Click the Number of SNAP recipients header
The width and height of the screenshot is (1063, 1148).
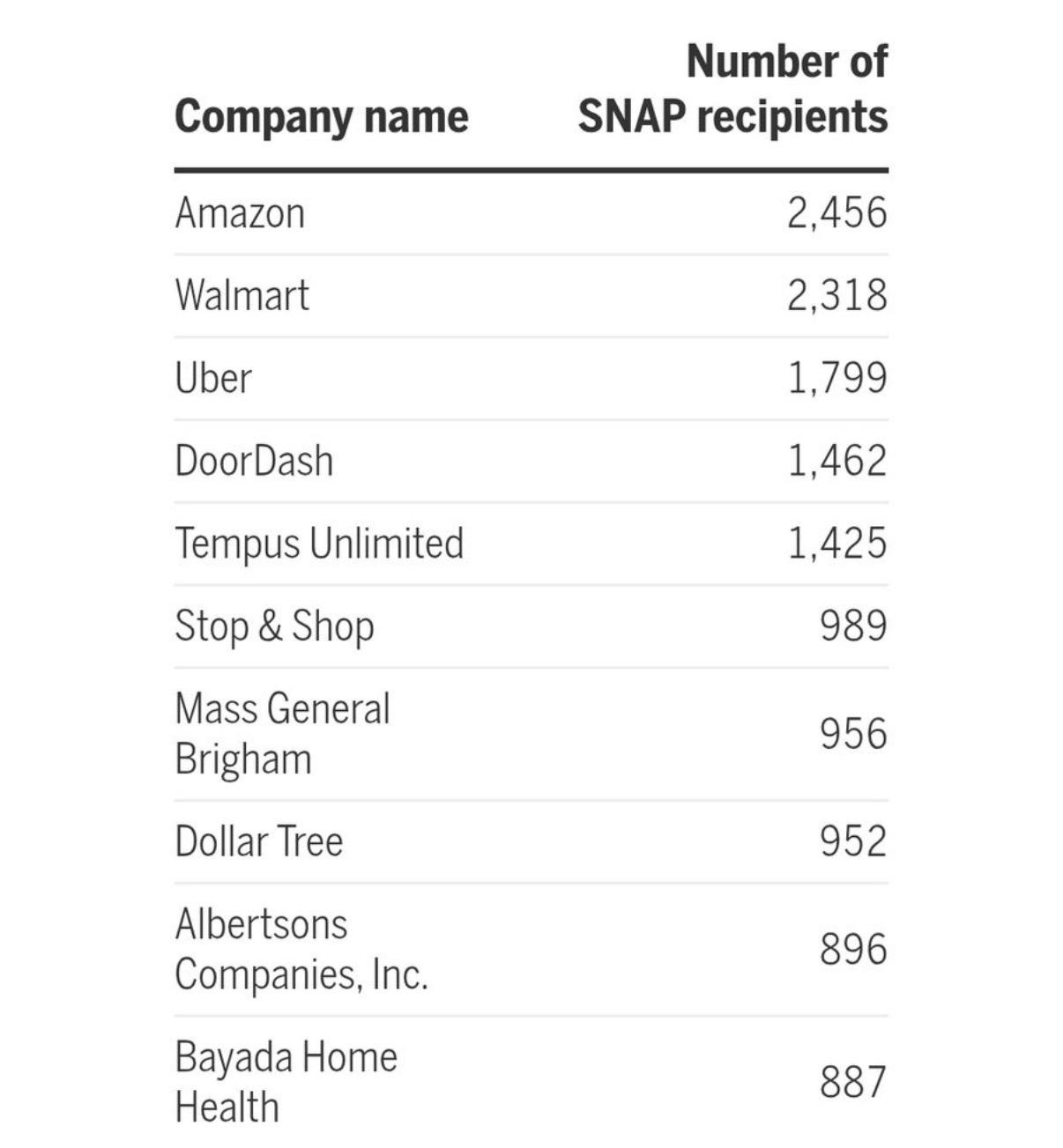[732, 89]
